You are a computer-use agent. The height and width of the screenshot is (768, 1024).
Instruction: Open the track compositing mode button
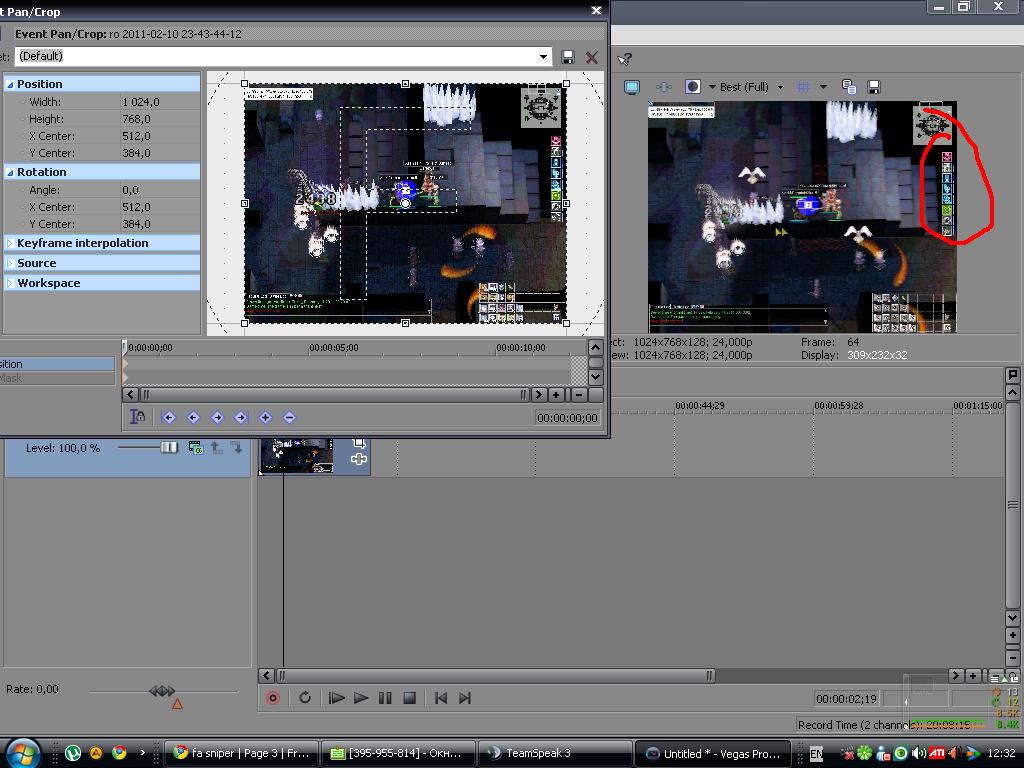(x=195, y=447)
